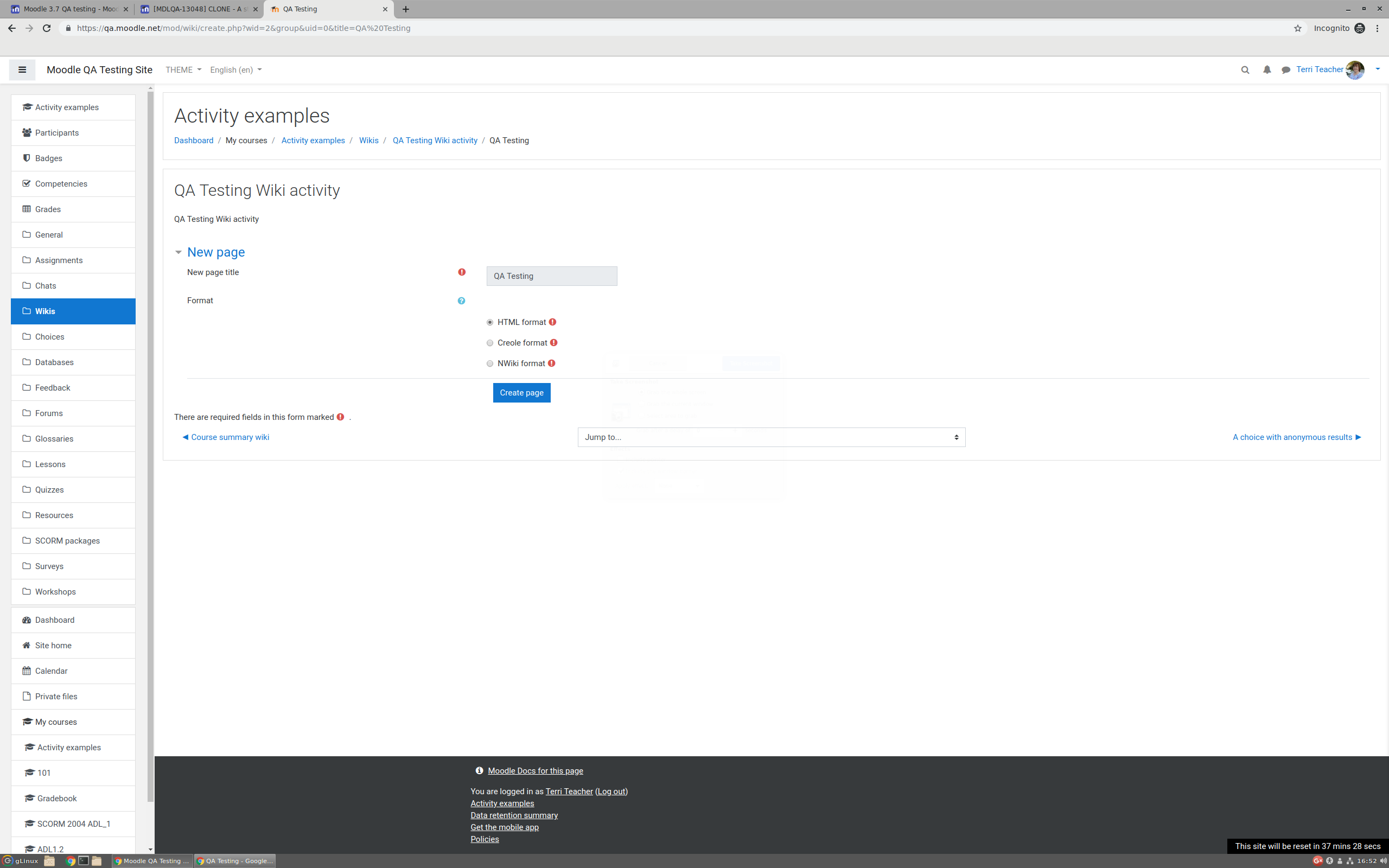Open Get the mobile app link

pos(505,827)
